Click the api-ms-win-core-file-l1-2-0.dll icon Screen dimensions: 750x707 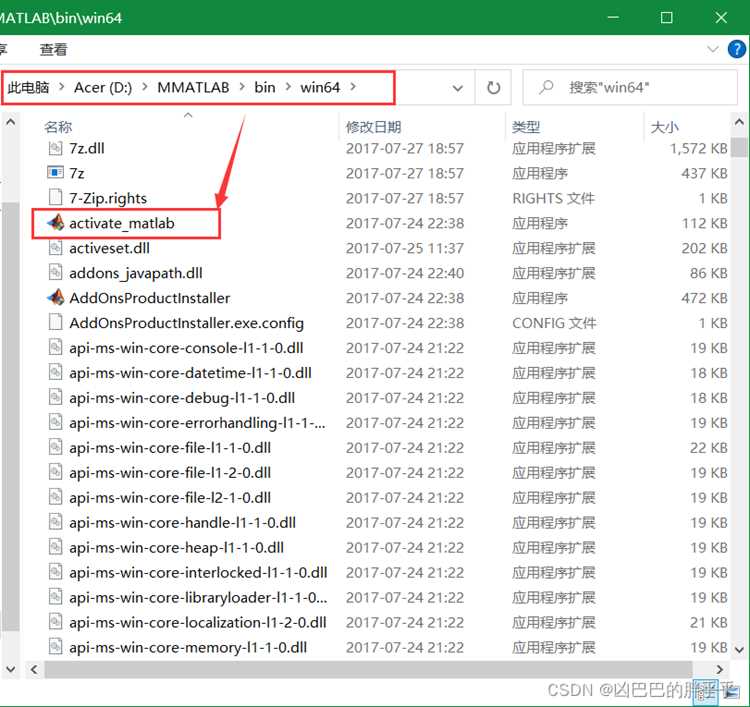point(55,472)
